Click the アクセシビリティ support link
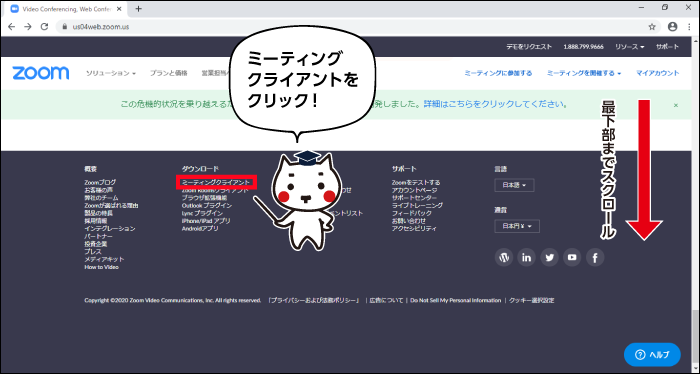This screenshot has width=700, height=374. pyautogui.click(x=414, y=228)
